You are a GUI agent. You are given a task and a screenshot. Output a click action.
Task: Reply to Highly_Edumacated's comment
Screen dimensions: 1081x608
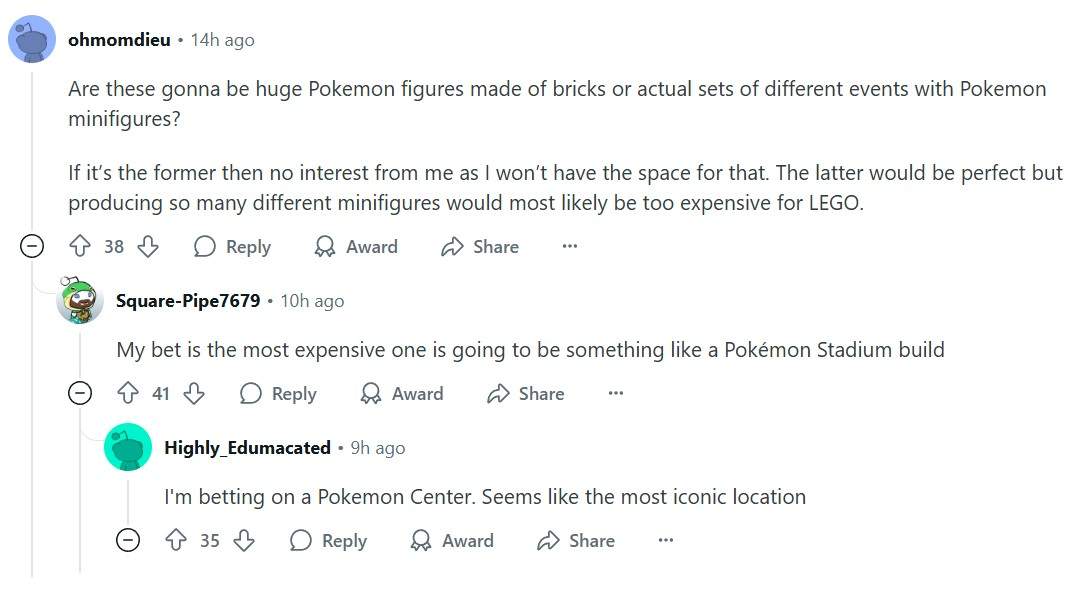(x=329, y=541)
